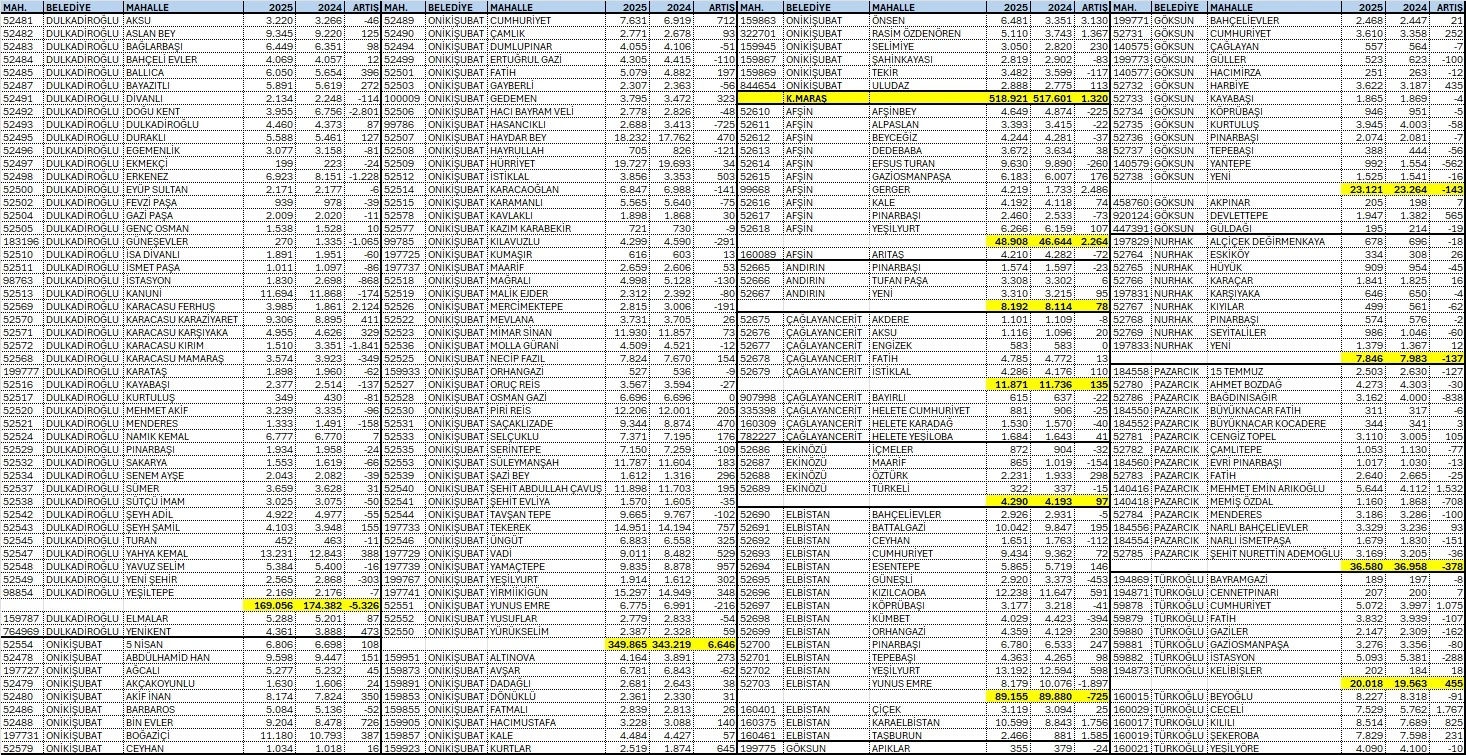1466x755 pixels.
Task: Select the ÖNSEN increase value 3.130
Action: point(1094,20)
